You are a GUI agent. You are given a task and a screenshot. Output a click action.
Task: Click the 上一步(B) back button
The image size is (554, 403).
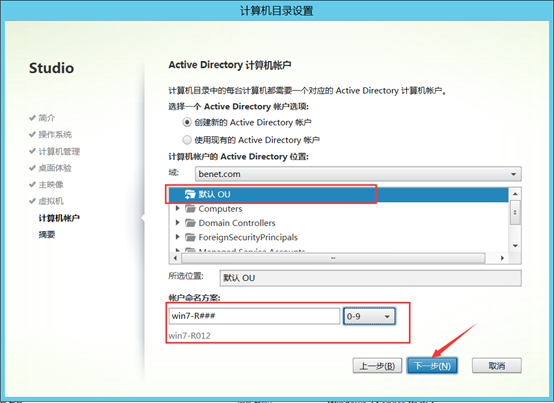(x=377, y=366)
